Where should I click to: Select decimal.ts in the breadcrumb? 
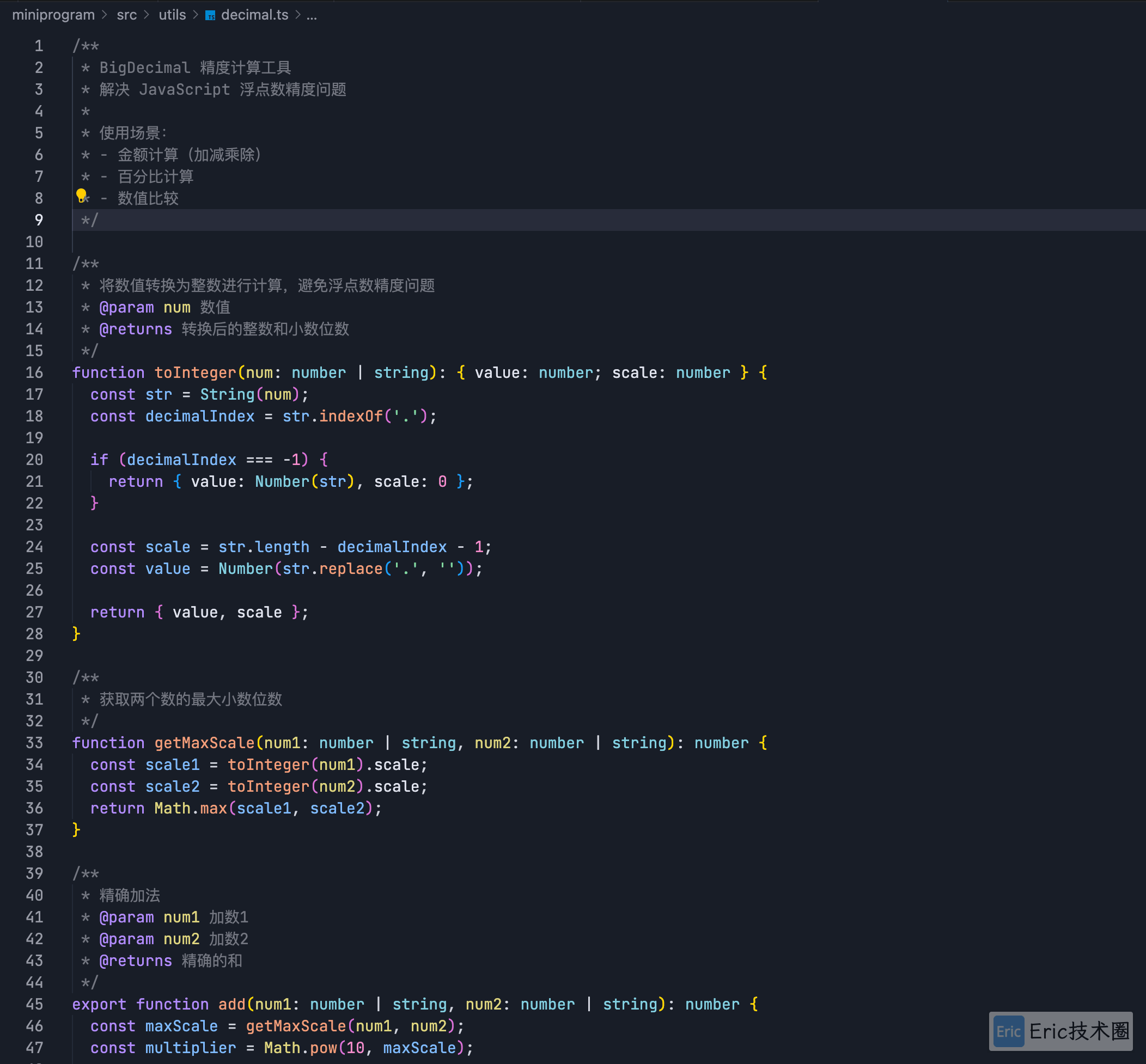254,15
